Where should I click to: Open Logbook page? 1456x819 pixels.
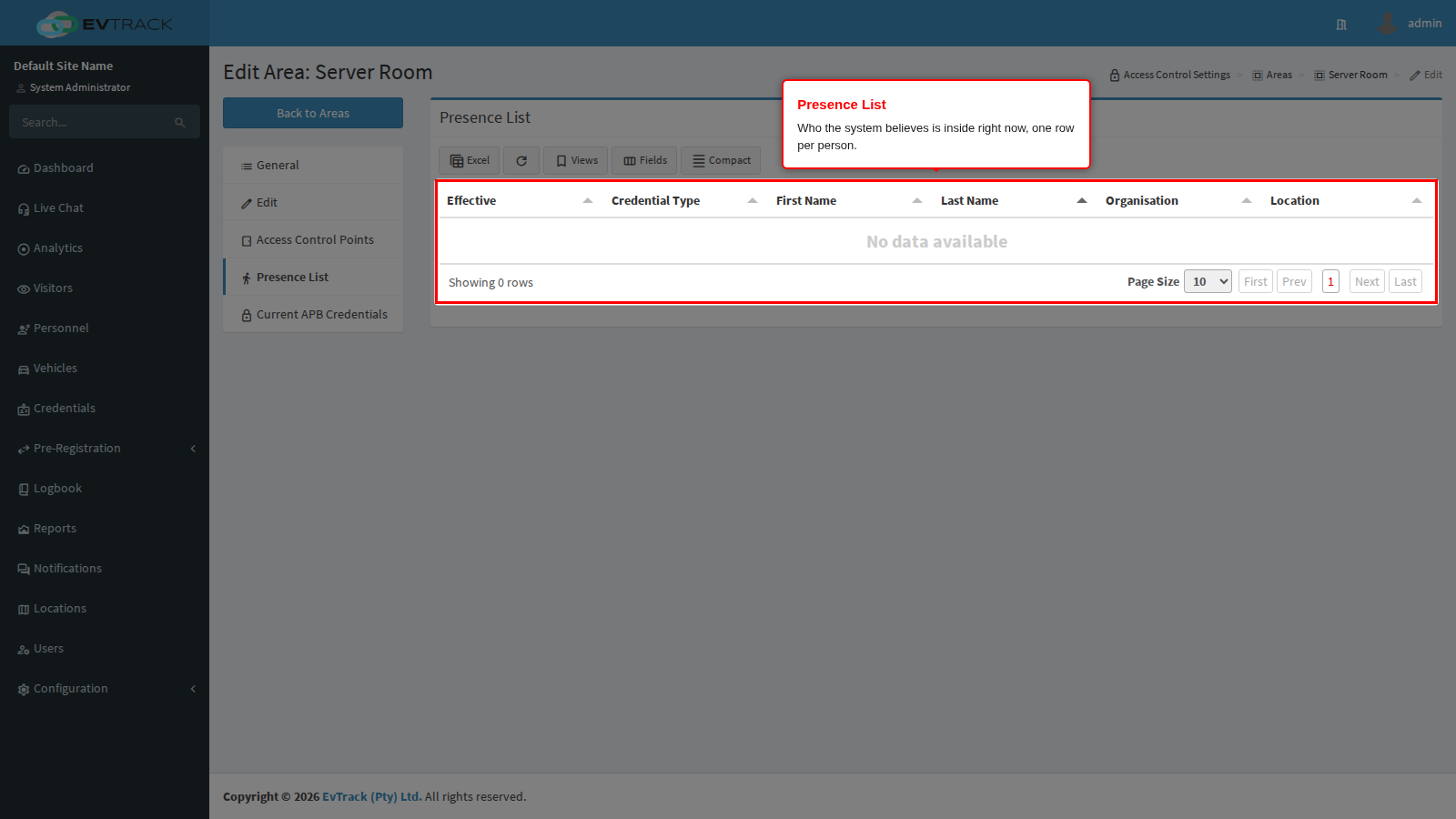pyautogui.click(x=105, y=489)
